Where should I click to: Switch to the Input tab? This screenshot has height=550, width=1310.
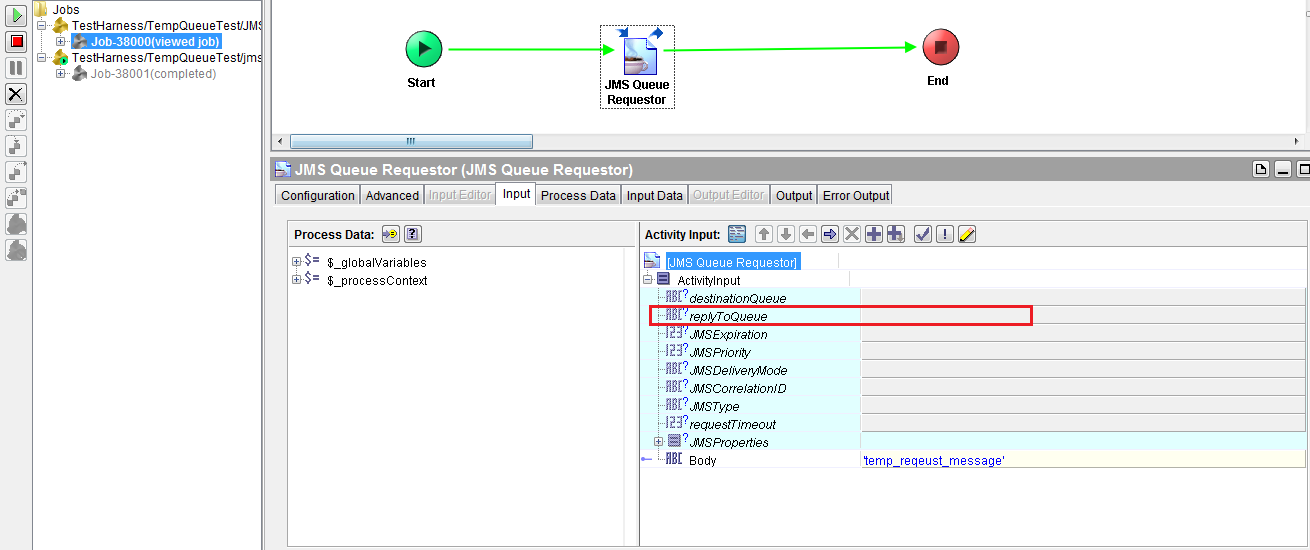coord(516,194)
